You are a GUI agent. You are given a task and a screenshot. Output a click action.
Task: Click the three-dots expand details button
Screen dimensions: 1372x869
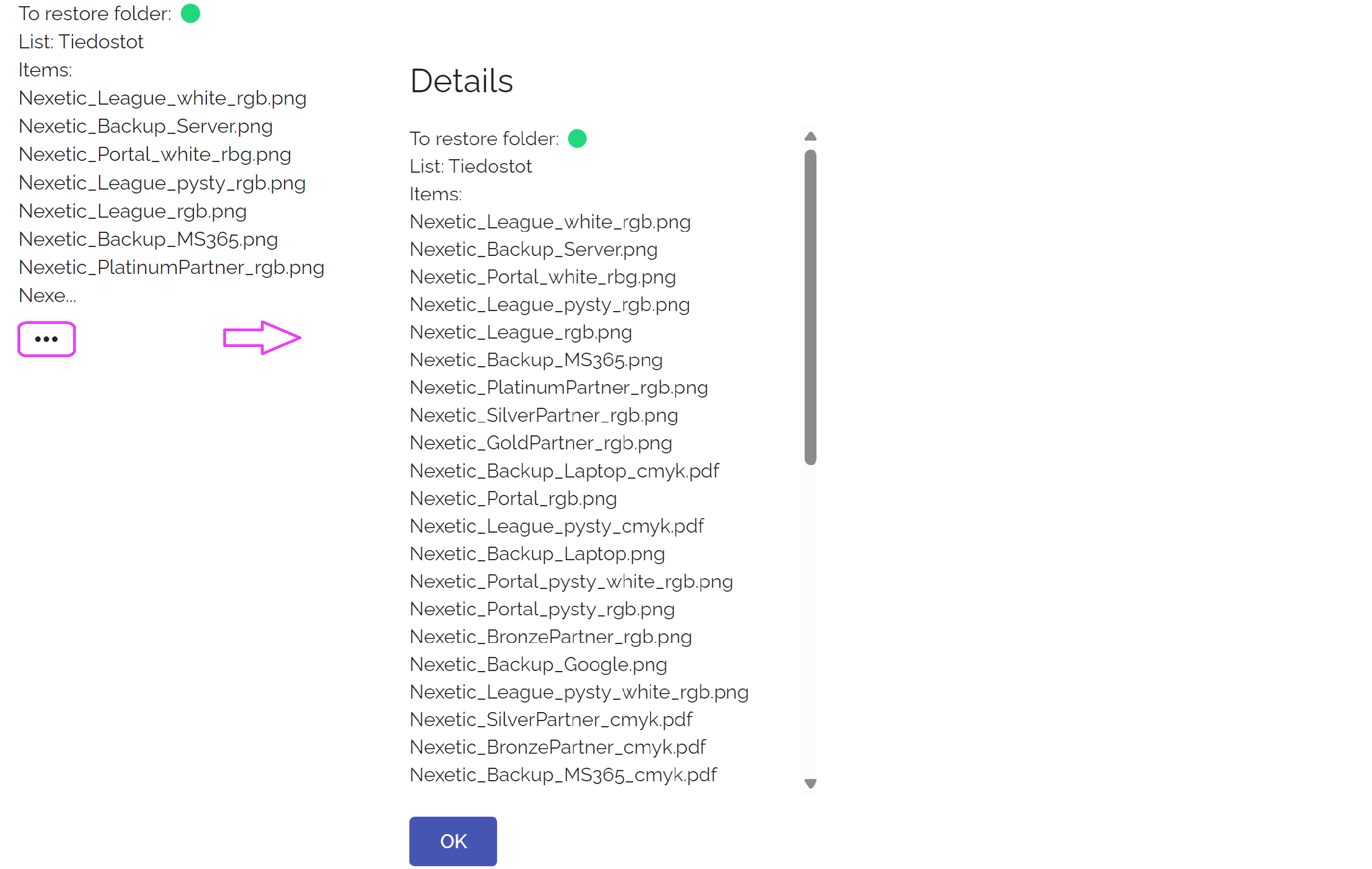point(47,339)
